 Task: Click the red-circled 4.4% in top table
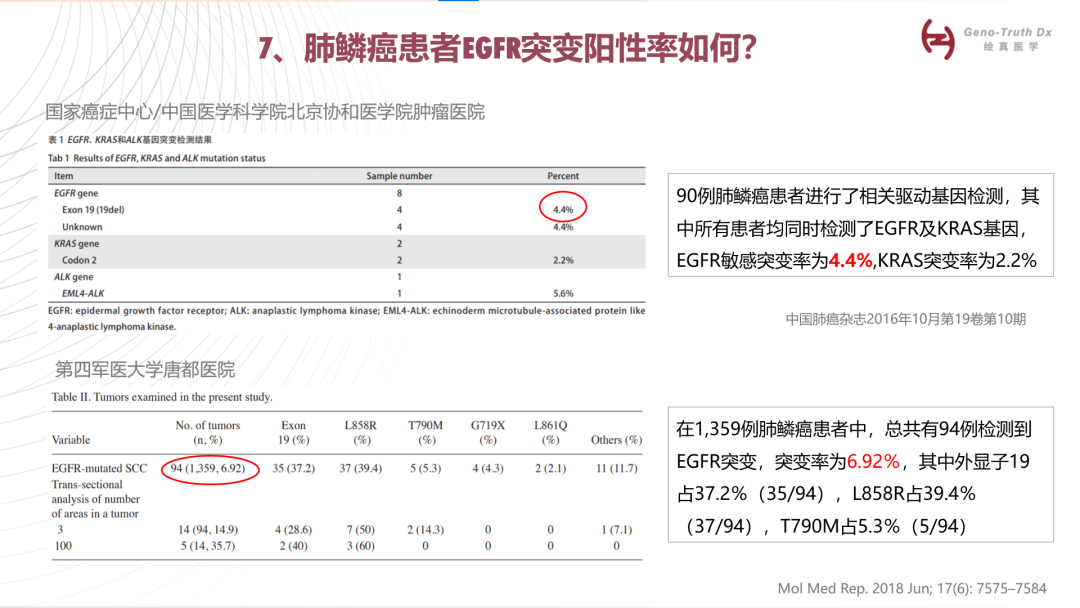[562, 210]
